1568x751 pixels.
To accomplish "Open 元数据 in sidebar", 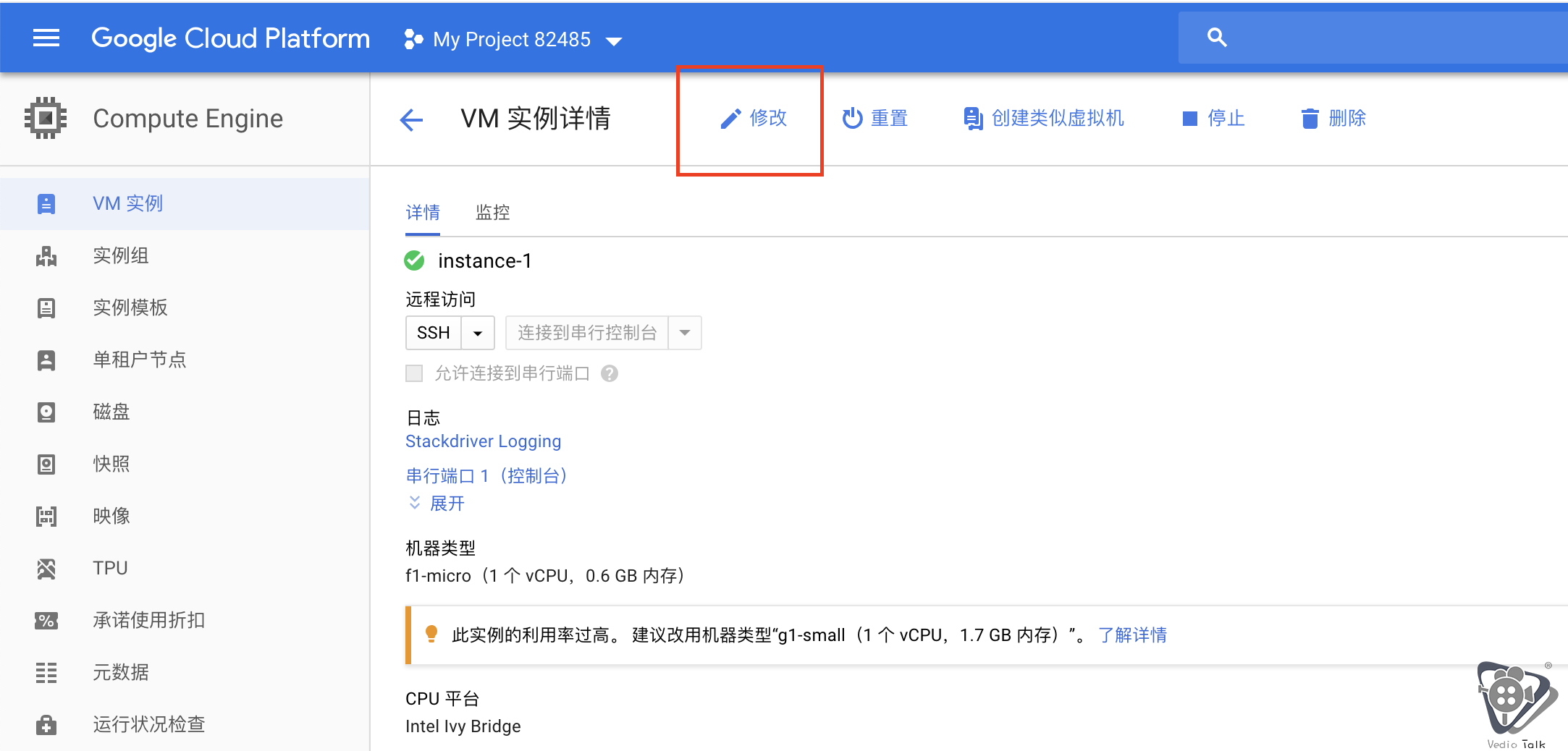I will [185, 673].
